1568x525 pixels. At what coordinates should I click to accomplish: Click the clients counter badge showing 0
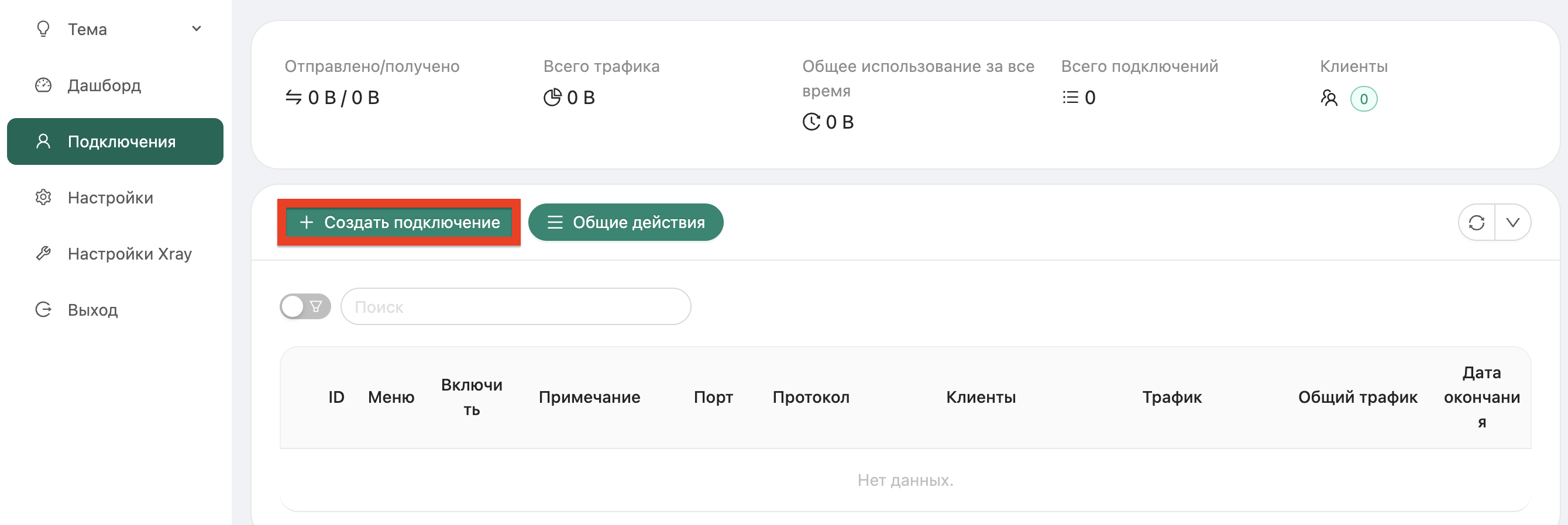coord(1365,98)
